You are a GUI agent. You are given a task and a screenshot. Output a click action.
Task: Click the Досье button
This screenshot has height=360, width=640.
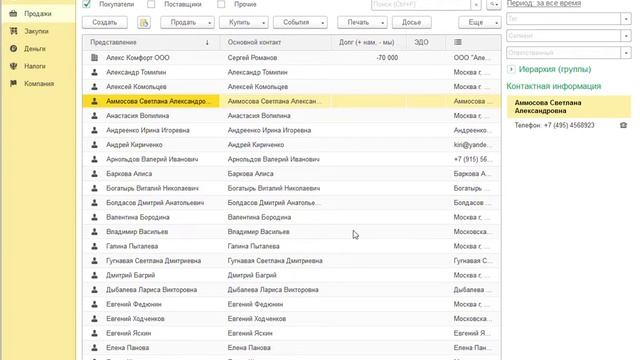pos(411,22)
